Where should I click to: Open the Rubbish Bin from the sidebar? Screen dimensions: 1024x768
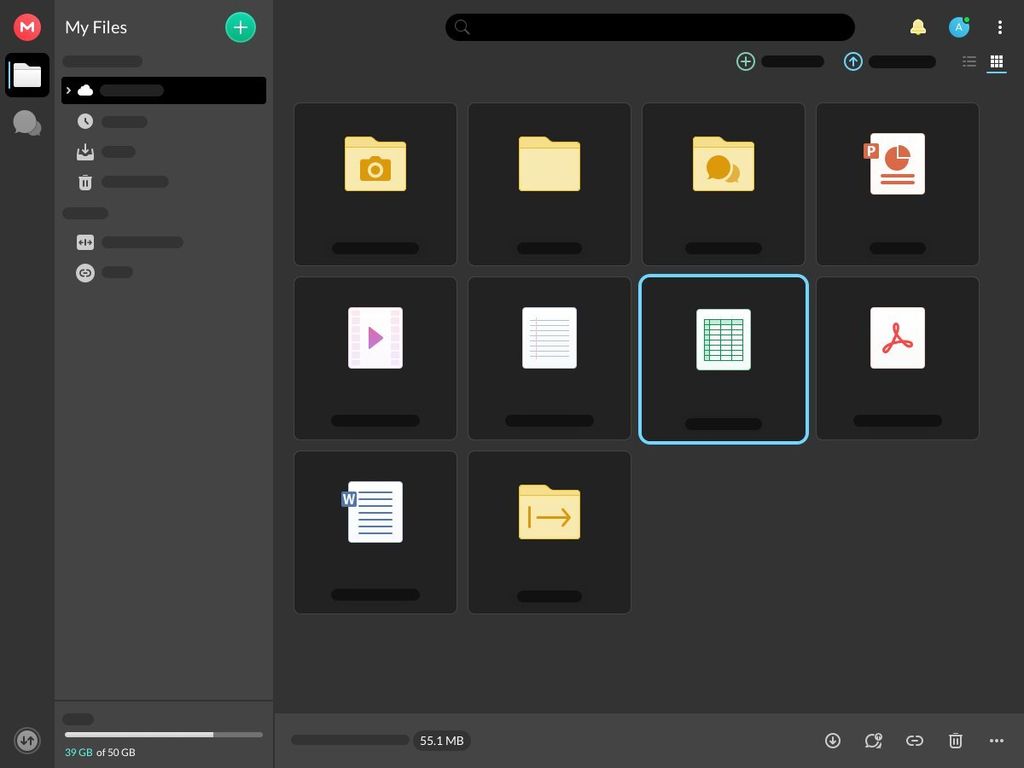pyautogui.click(x=85, y=182)
